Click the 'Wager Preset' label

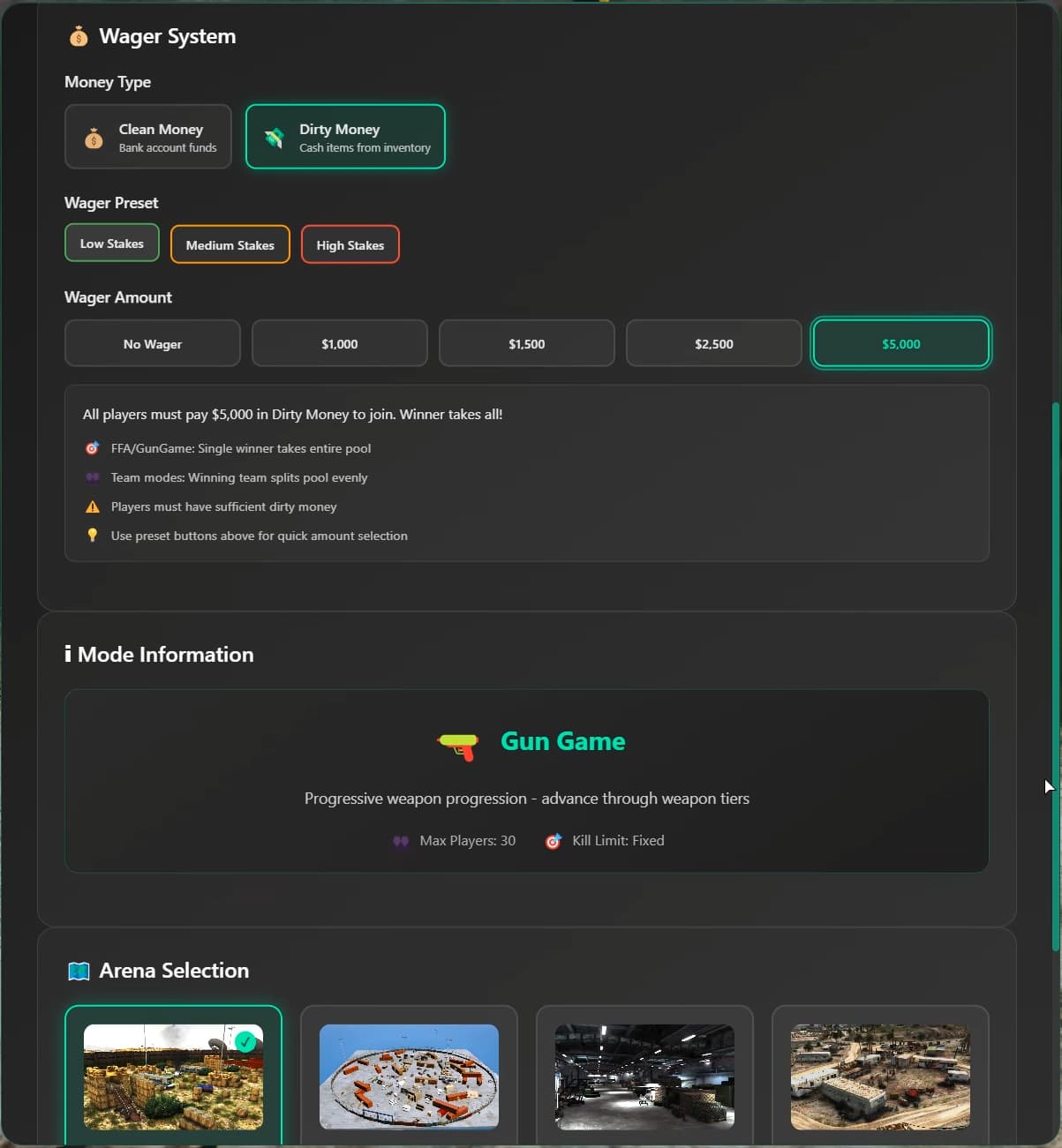(111, 203)
